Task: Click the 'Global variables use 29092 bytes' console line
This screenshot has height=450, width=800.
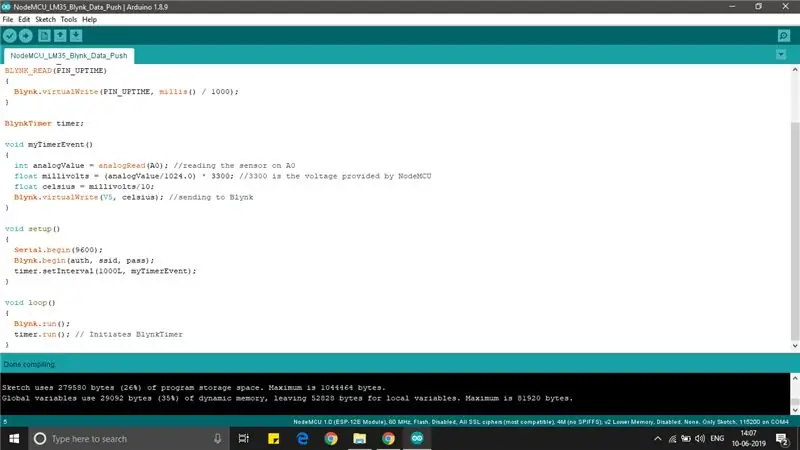Action: 287,398
